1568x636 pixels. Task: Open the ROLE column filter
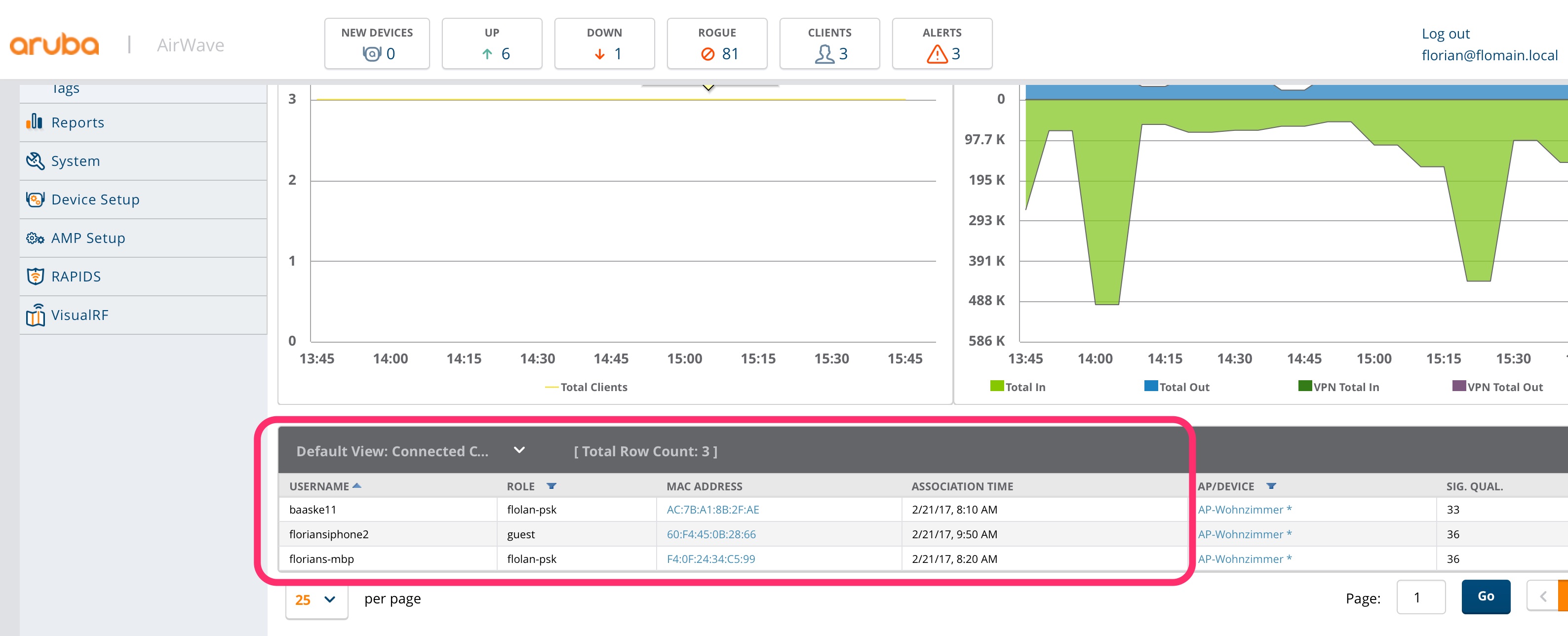click(x=551, y=486)
